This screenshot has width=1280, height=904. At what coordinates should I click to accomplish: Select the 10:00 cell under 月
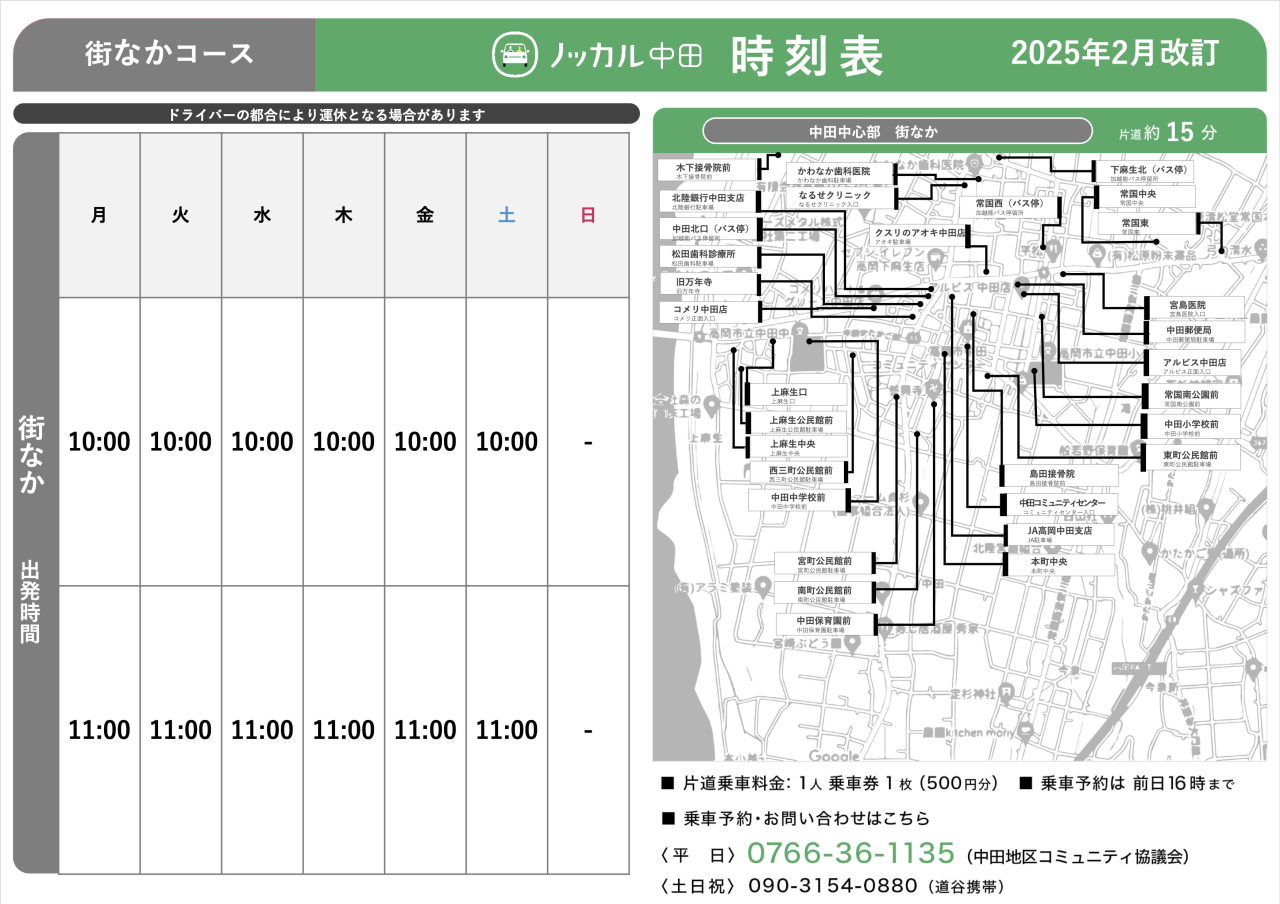[99, 442]
